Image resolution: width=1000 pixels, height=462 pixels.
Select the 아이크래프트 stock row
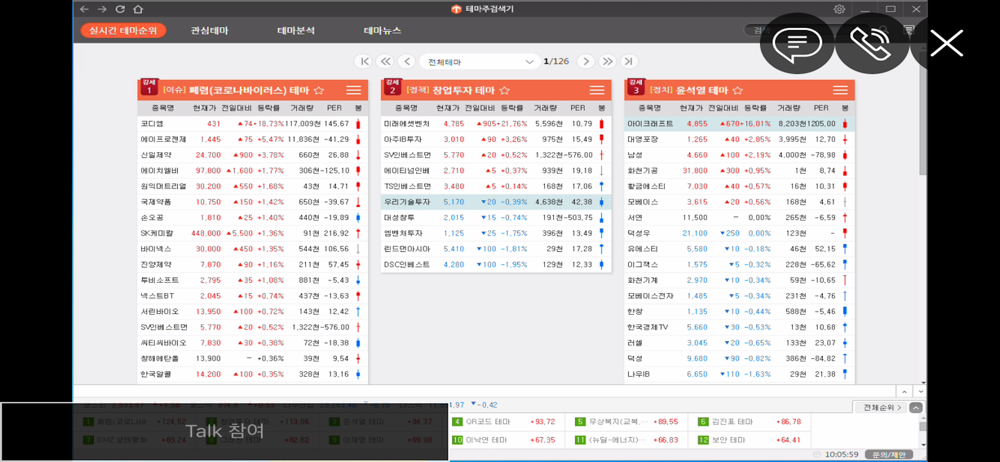coord(740,123)
